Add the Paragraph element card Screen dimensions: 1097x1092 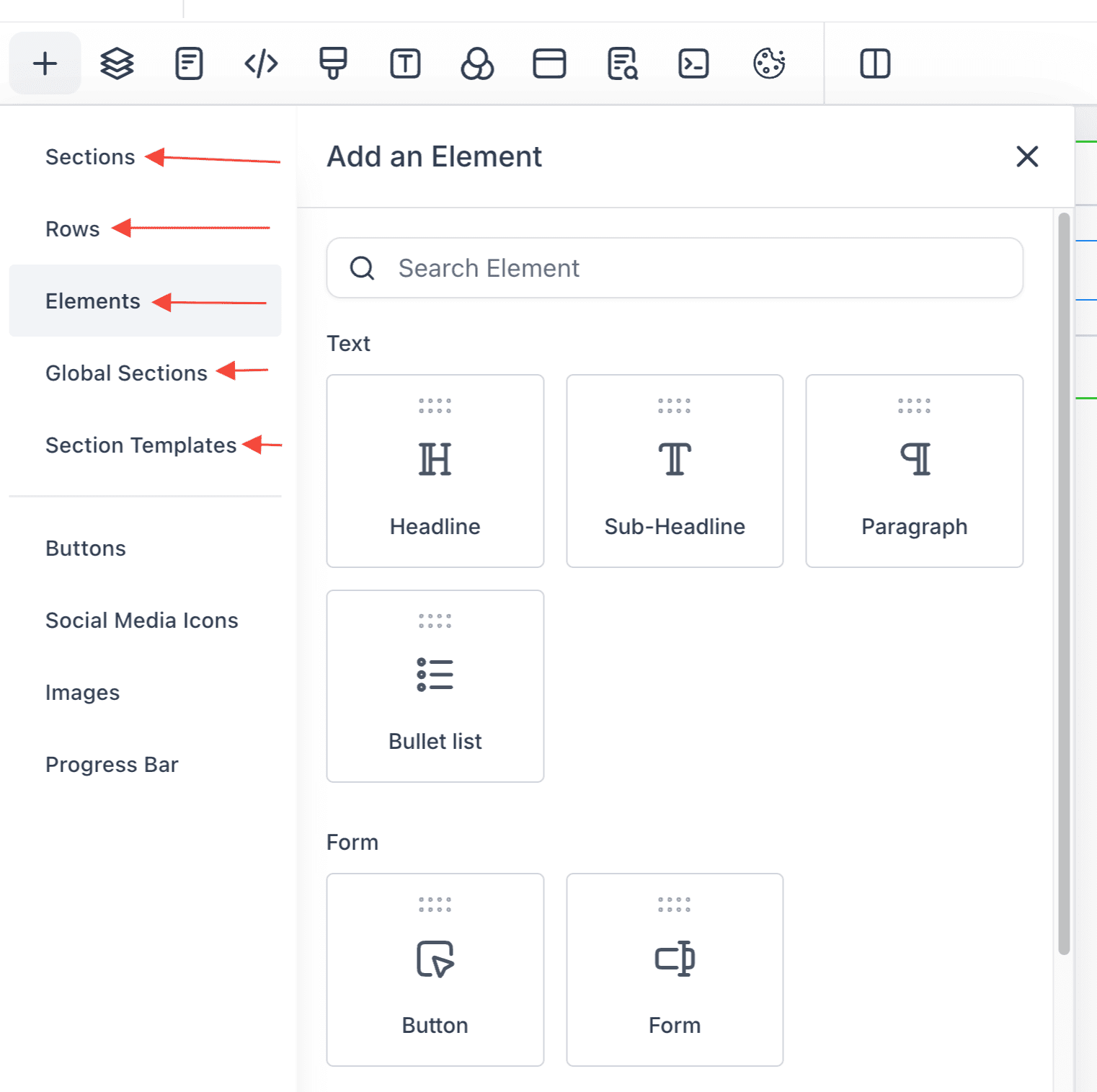915,471
